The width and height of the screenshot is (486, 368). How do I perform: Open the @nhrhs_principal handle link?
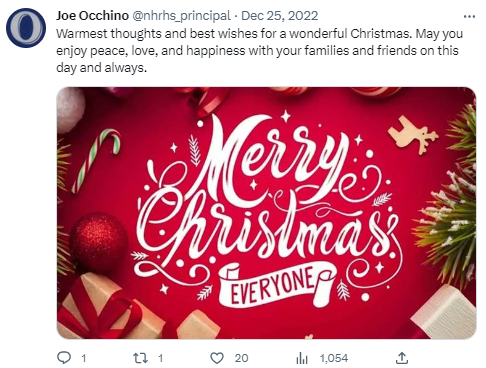click(x=181, y=16)
